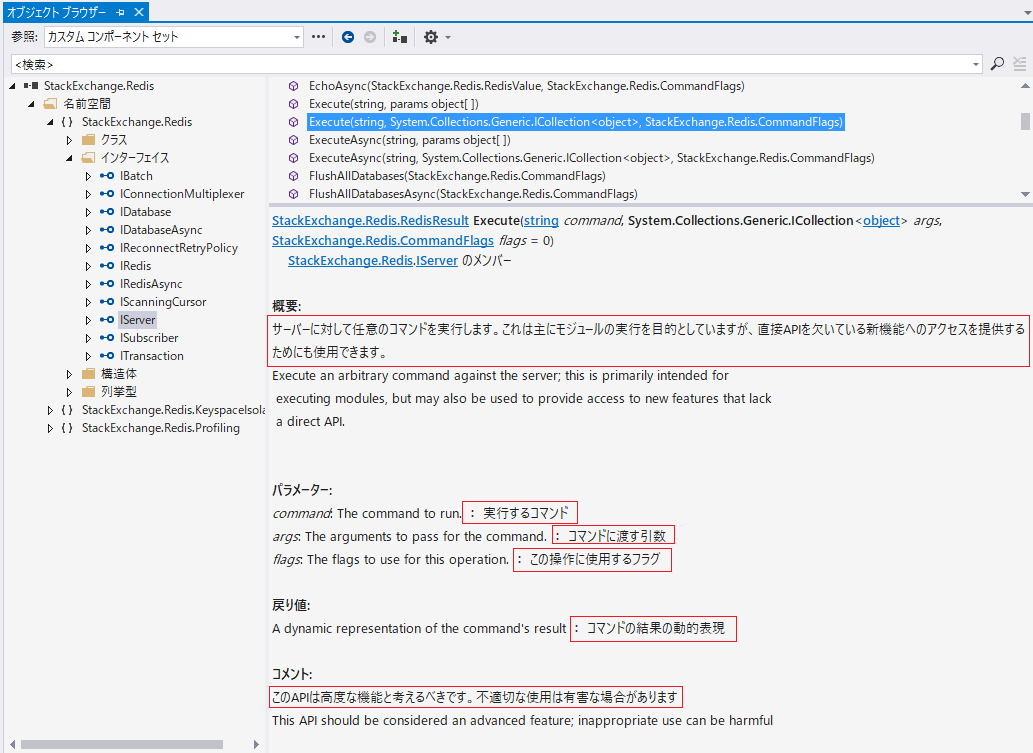Viewport: 1033px width, 753px height.
Task: Select ExecuteAsync with ICollection and CommandFlags member
Action: click(x=592, y=158)
